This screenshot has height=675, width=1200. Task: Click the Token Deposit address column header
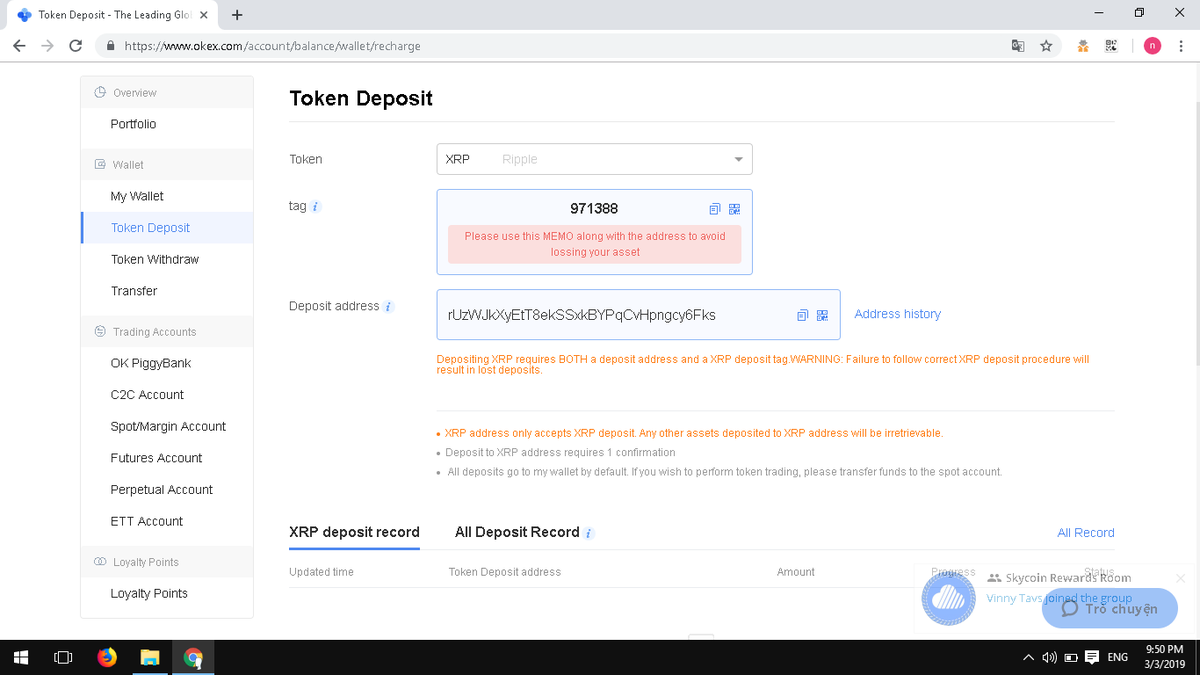pyautogui.click(x=505, y=572)
